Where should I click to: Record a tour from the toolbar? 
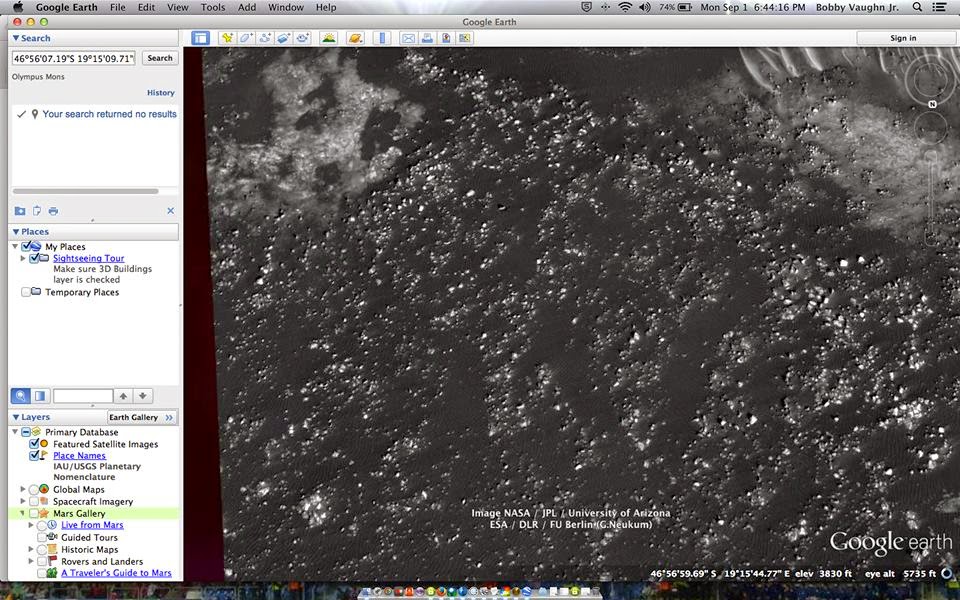click(x=303, y=38)
